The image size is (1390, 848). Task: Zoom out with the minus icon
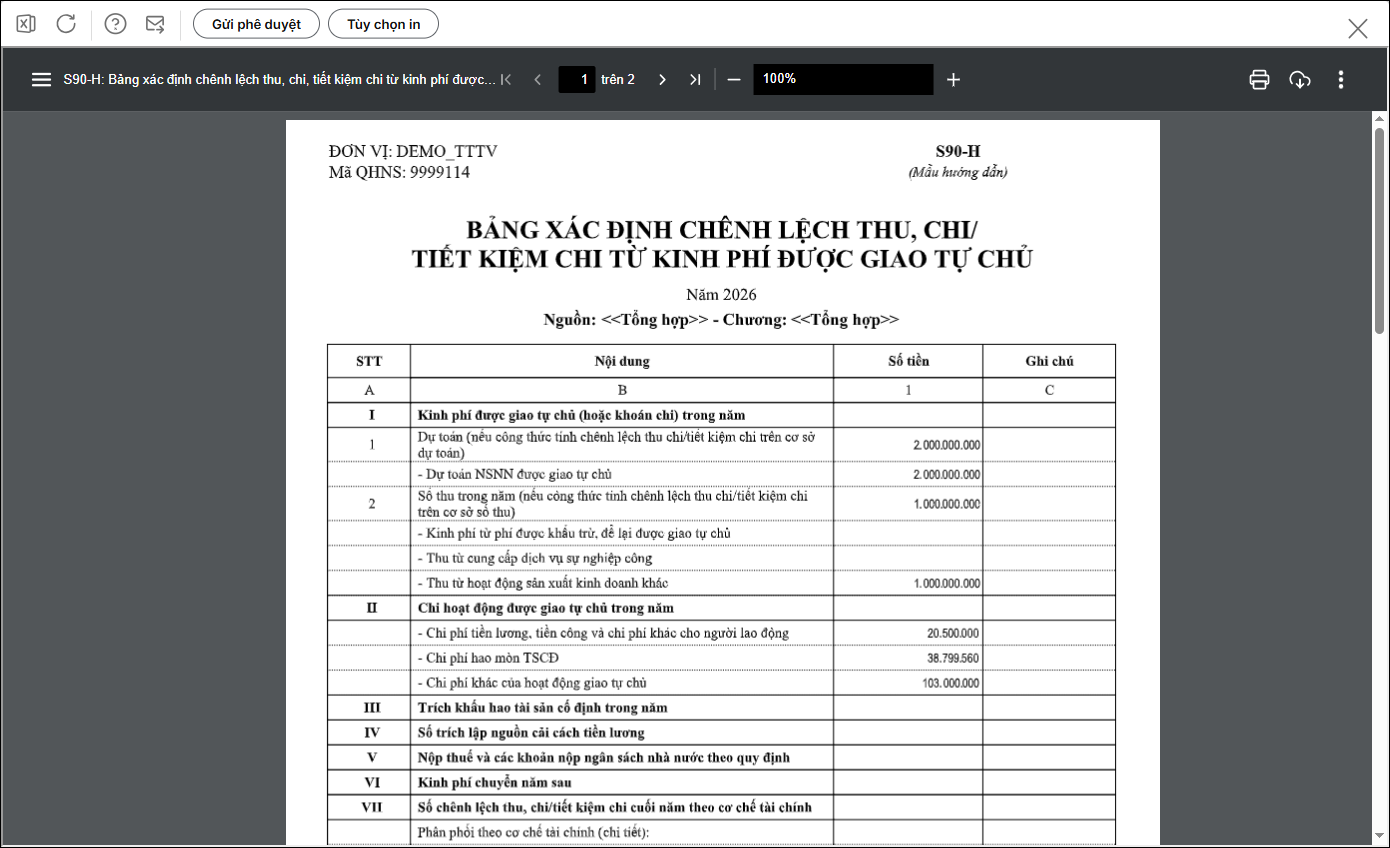(734, 80)
